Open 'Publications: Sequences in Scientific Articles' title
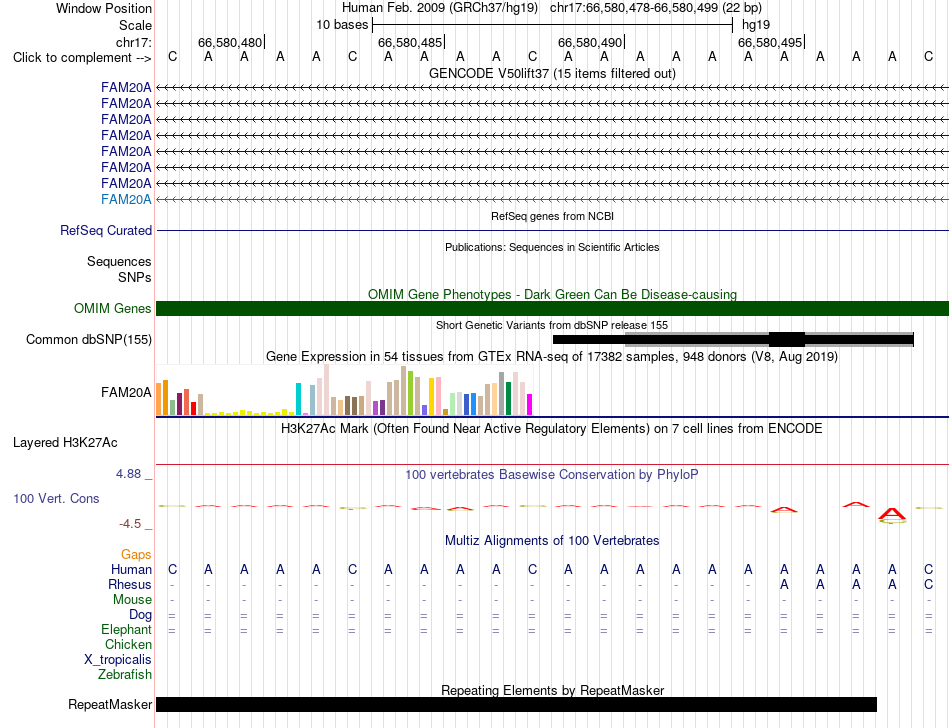Image resolution: width=950 pixels, height=728 pixels. click(x=552, y=247)
